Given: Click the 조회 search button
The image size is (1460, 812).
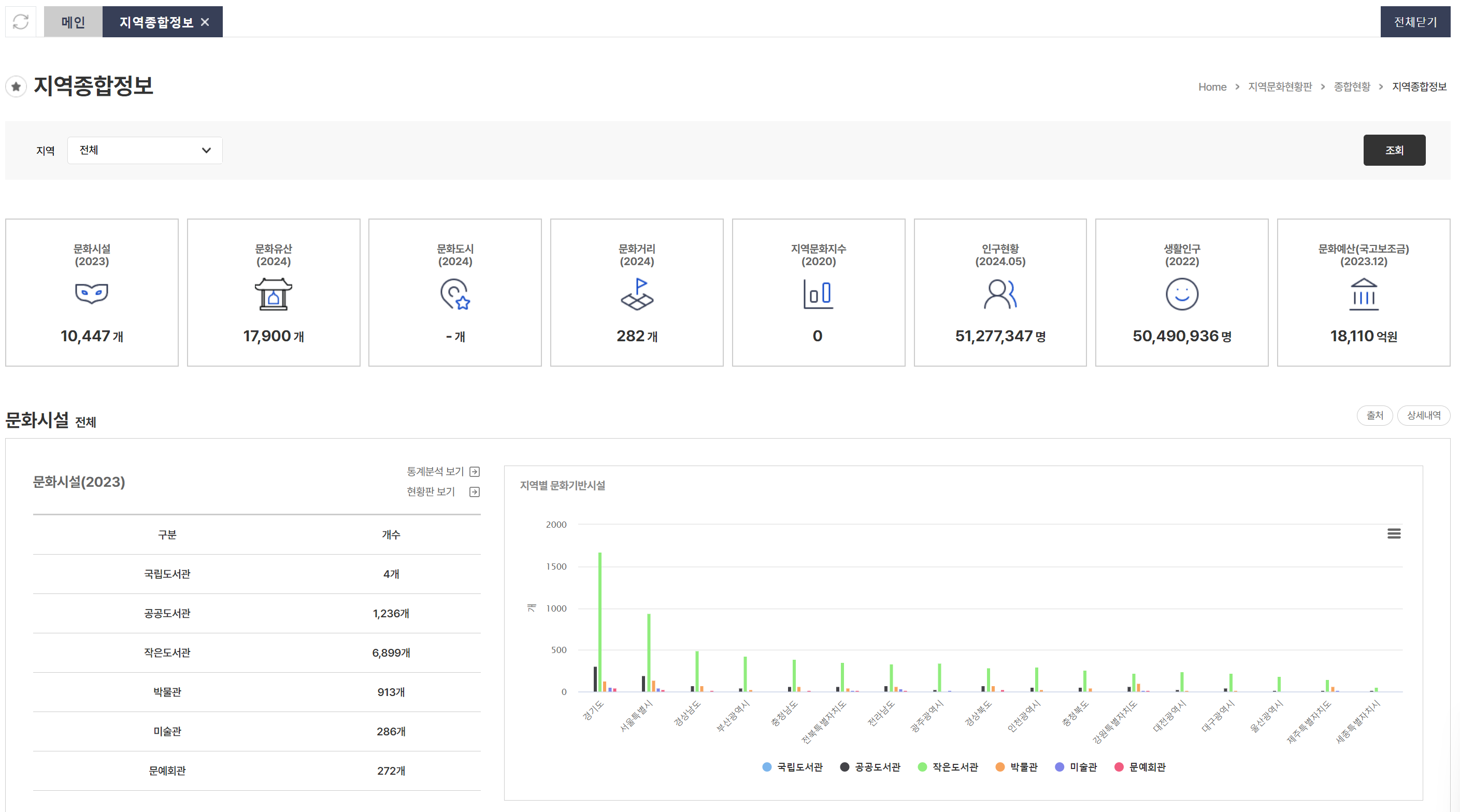Looking at the screenshot, I should 1394,150.
